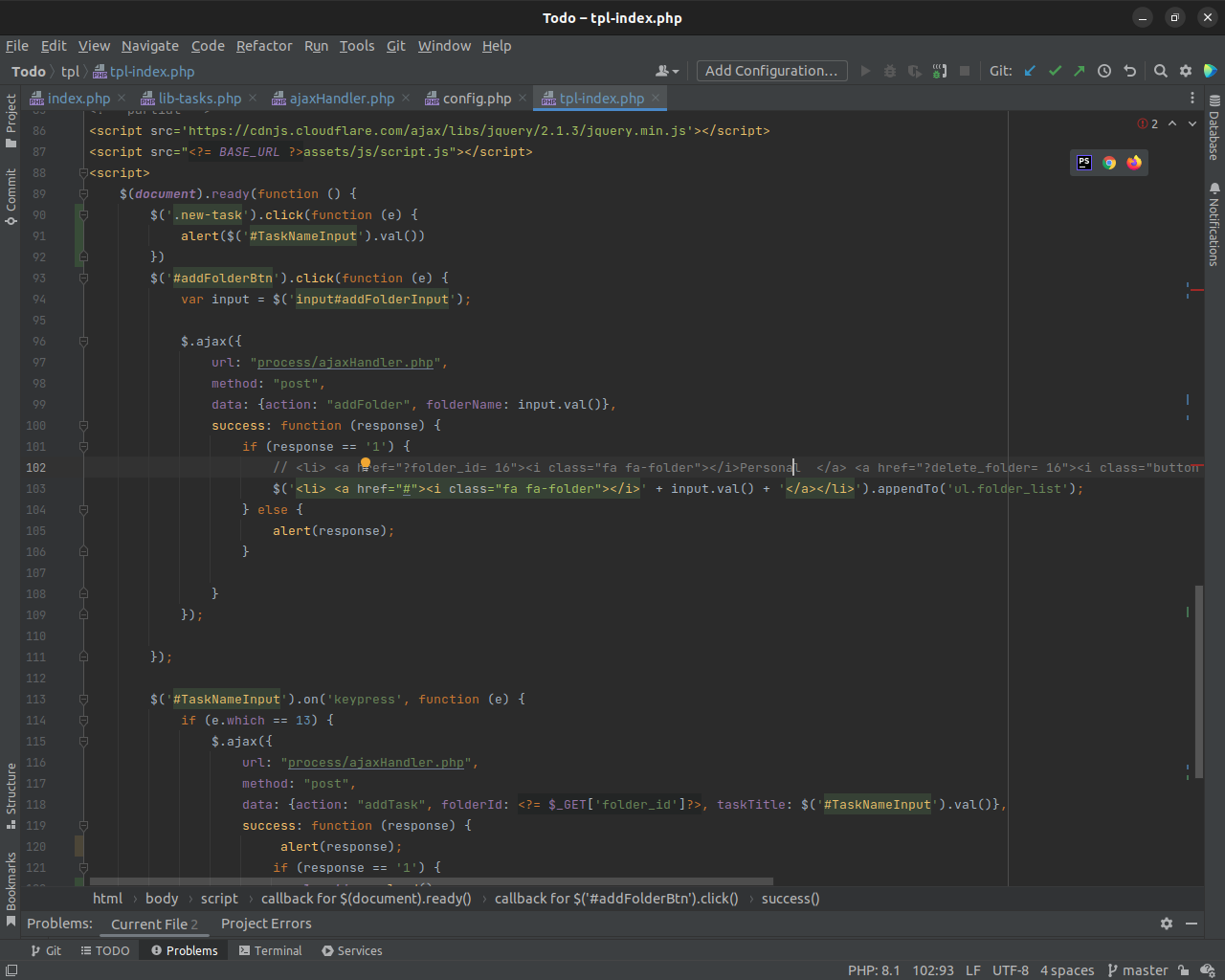Click 'script' in breadcrumb bar
This screenshot has width=1225, height=980.
(x=219, y=898)
